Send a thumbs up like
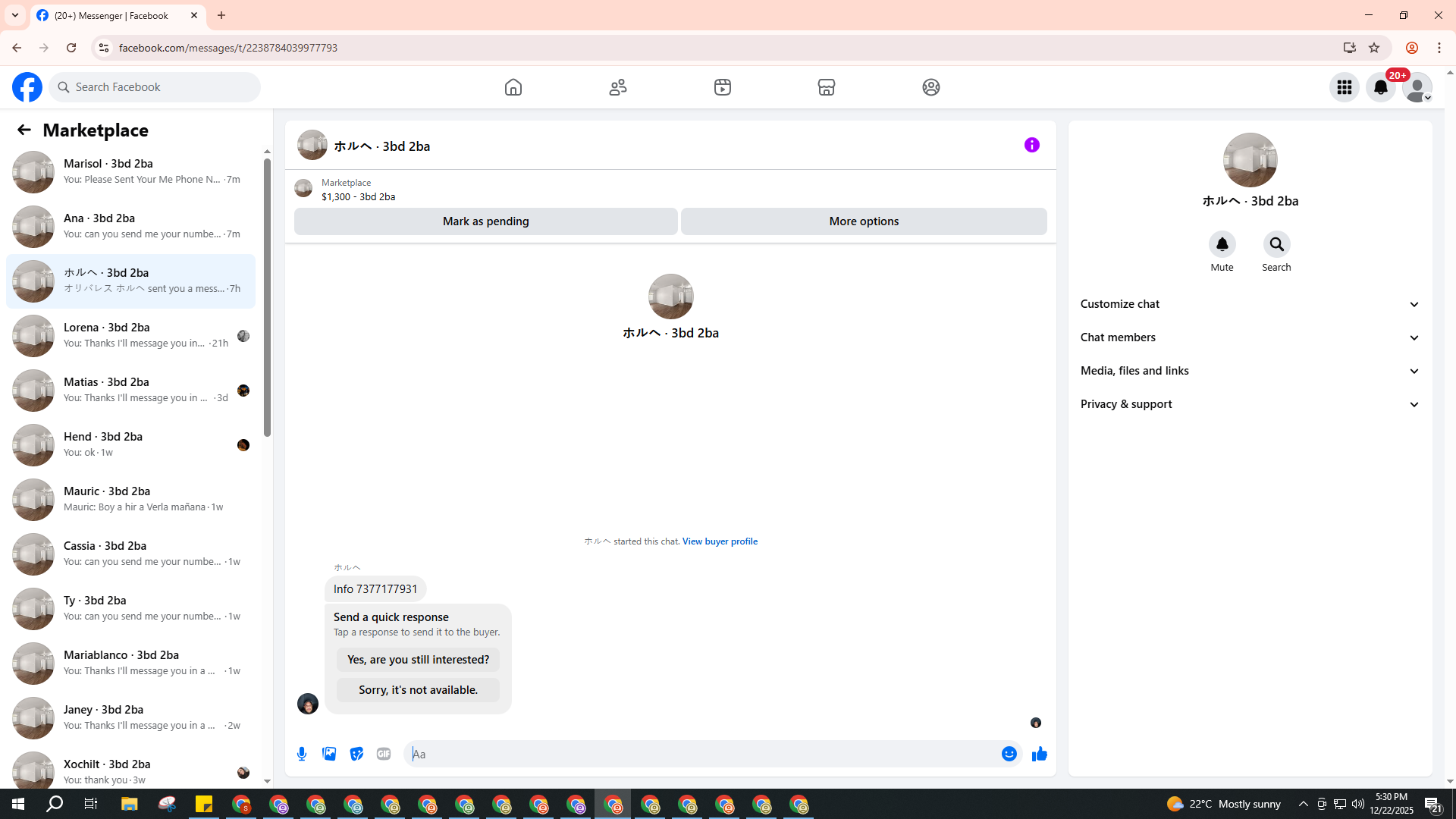 coord(1039,754)
